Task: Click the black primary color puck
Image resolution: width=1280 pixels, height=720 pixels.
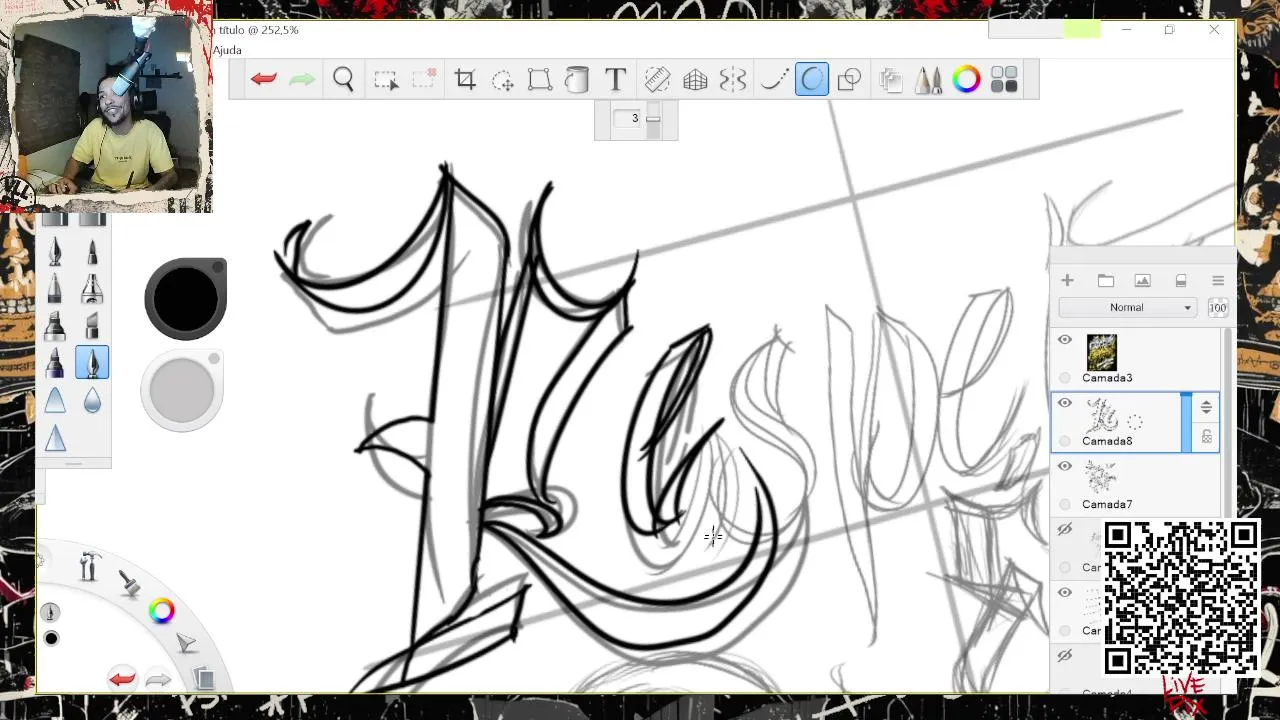Action: pyautogui.click(x=185, y=299)
